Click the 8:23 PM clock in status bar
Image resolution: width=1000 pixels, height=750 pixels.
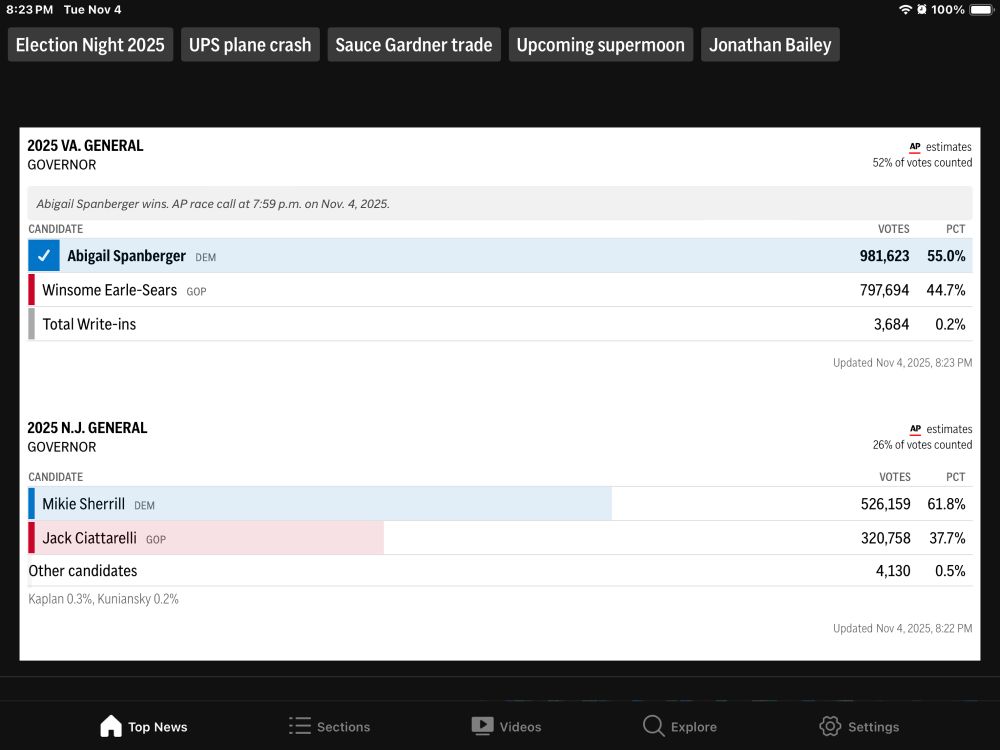[29, 10]
